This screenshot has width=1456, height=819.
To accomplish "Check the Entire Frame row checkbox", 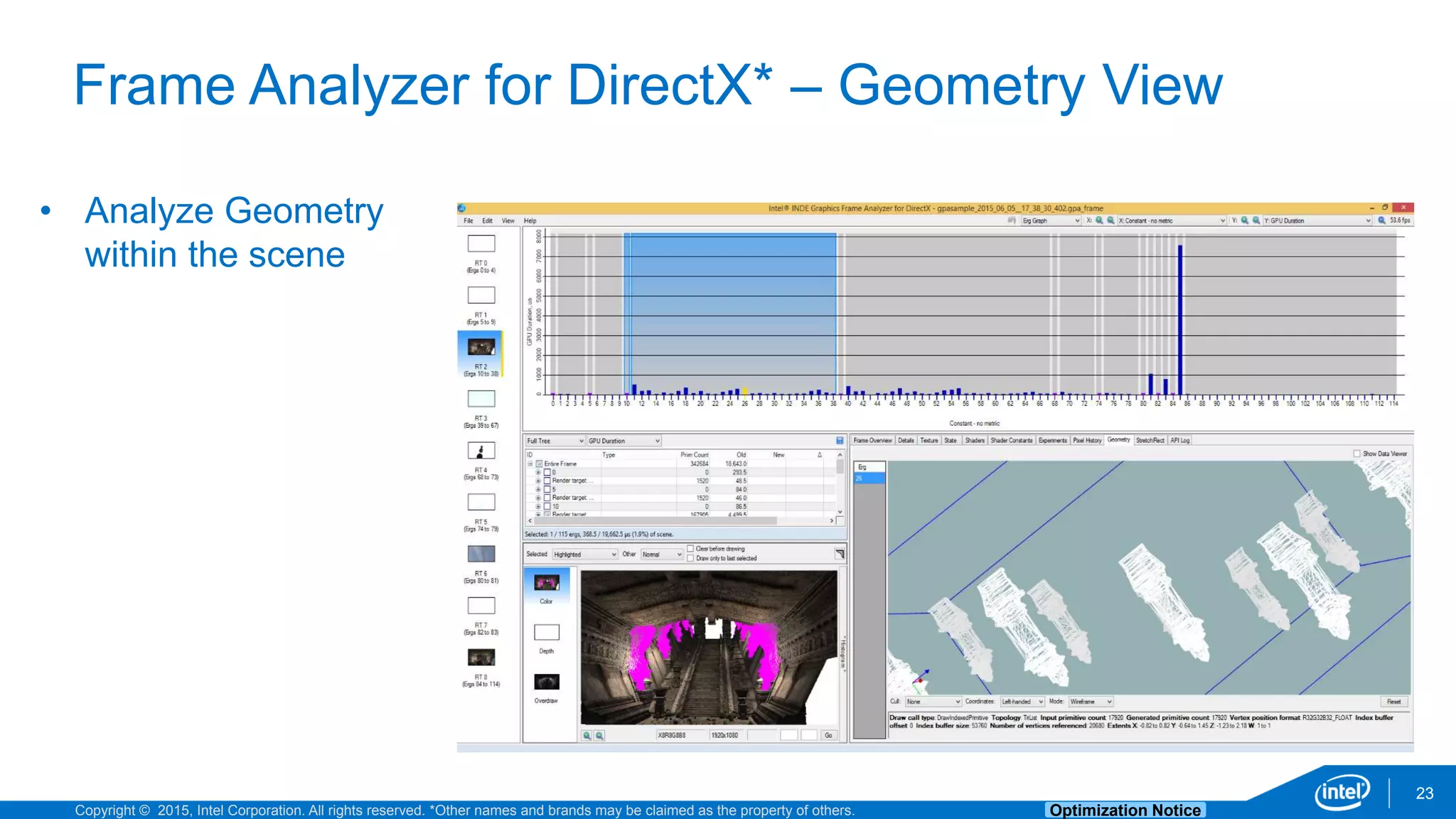I will tap(539, 464).
